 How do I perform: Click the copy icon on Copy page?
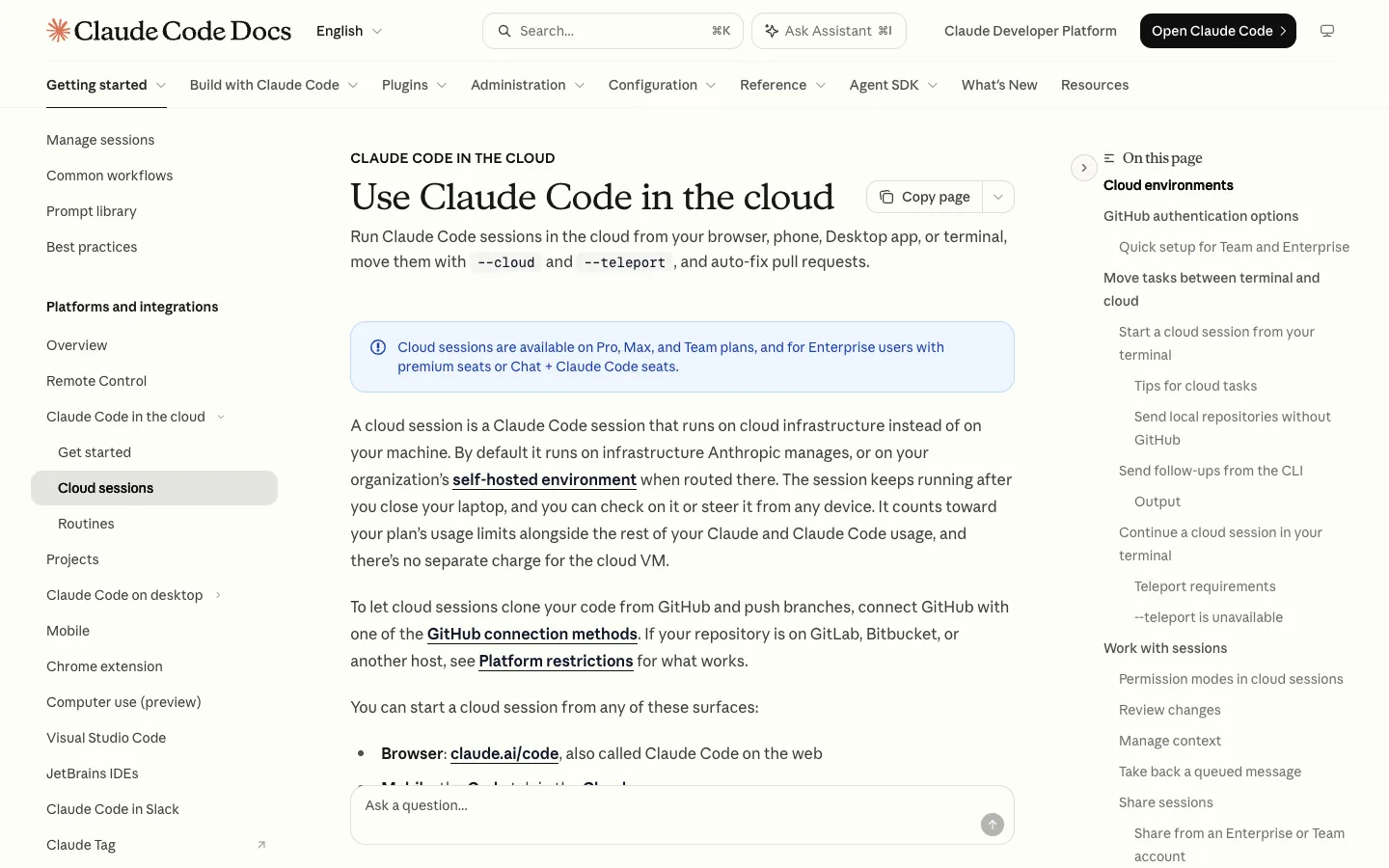886,197
